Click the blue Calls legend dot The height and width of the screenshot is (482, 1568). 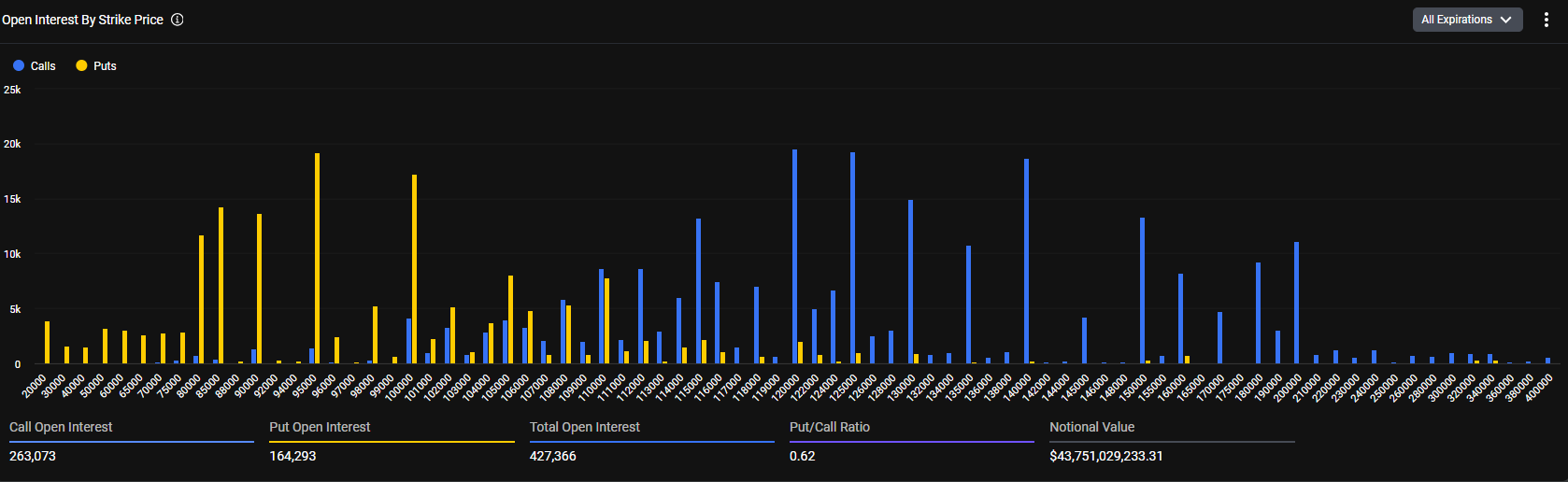coord(19,65)
